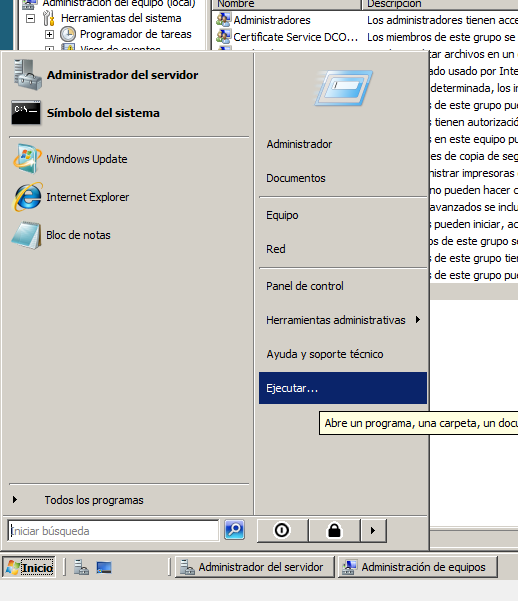Select Administradores group row
The image size is (518, 601).
[x=271, y=20]
